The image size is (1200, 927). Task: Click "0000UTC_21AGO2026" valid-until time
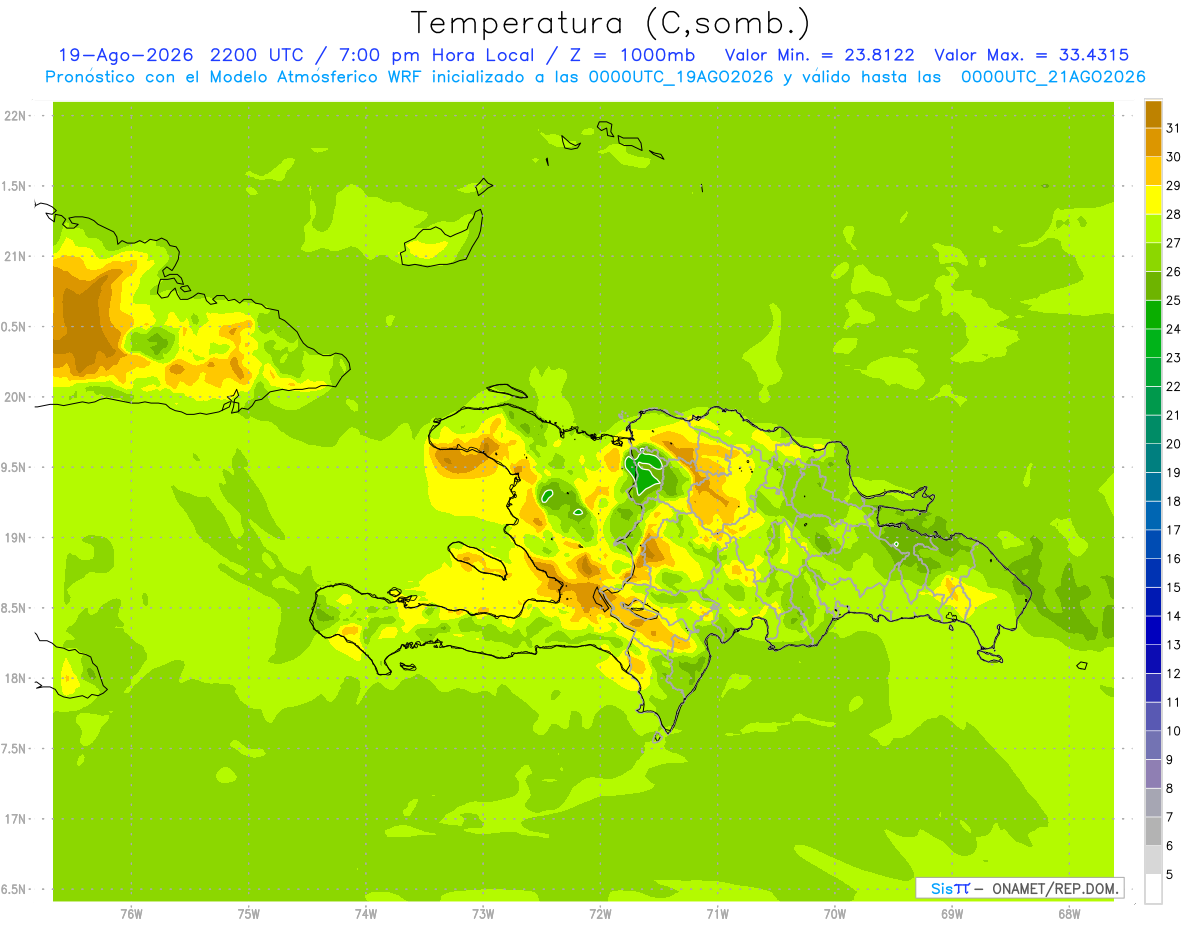coord(1053,77)
